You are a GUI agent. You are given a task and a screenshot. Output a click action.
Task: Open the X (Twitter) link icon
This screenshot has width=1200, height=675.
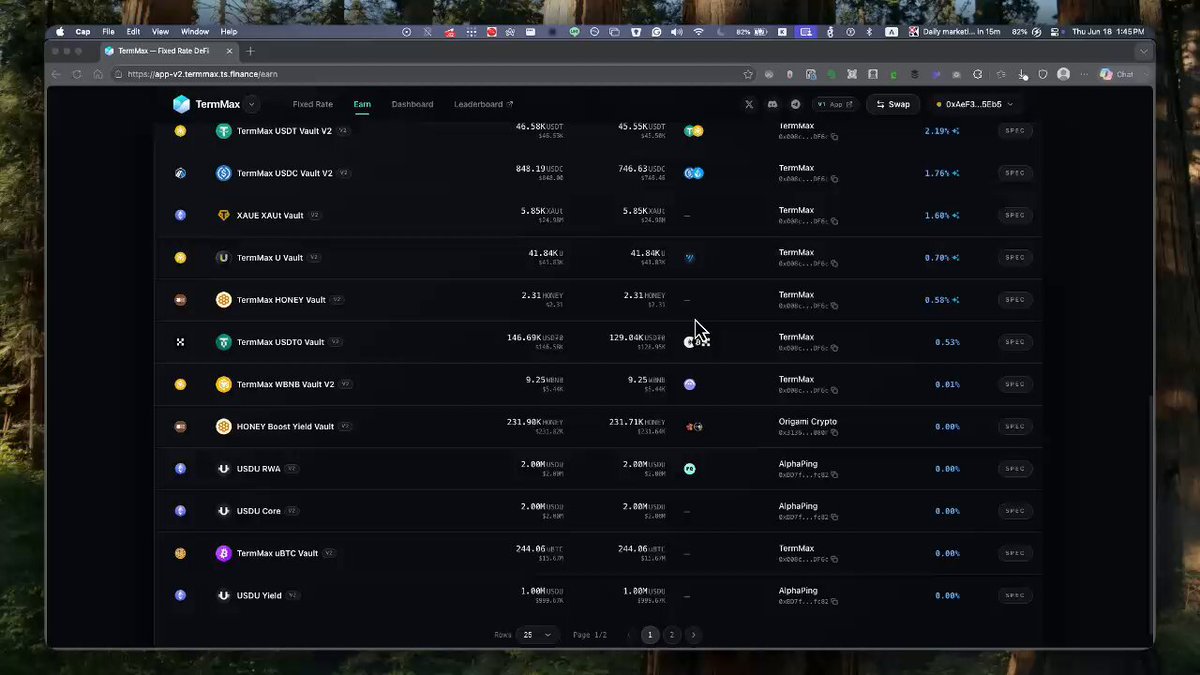pyautogui.click(x=749, y=104)
